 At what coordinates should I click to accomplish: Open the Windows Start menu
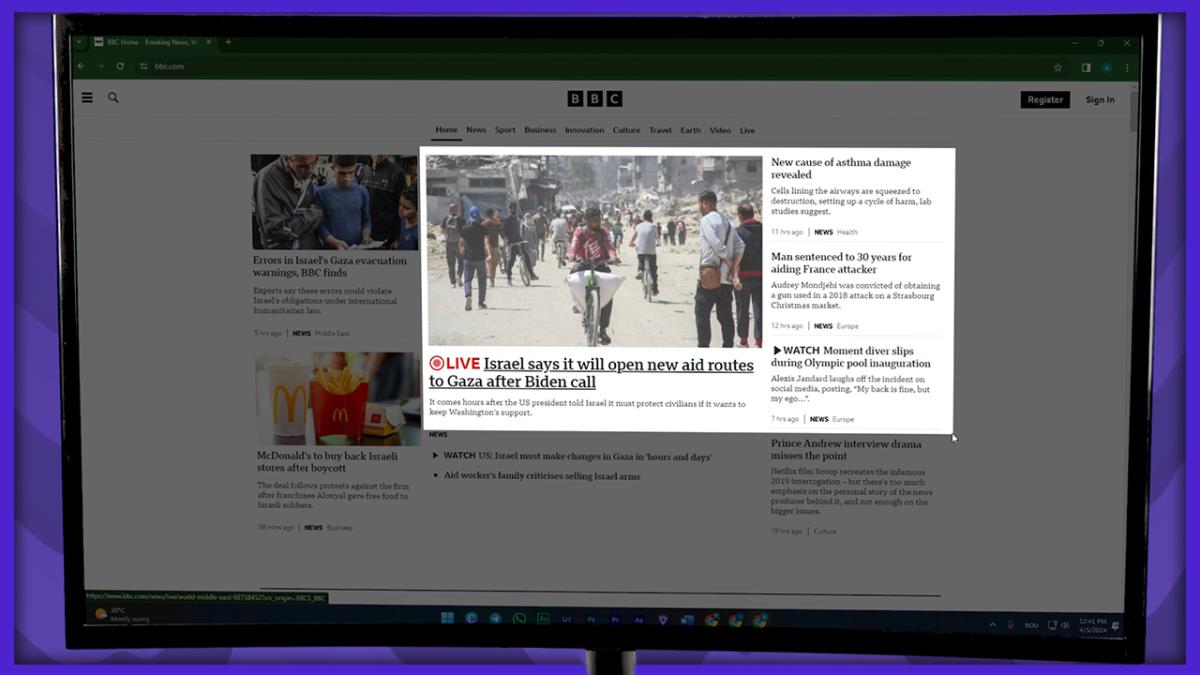[447, 619]
